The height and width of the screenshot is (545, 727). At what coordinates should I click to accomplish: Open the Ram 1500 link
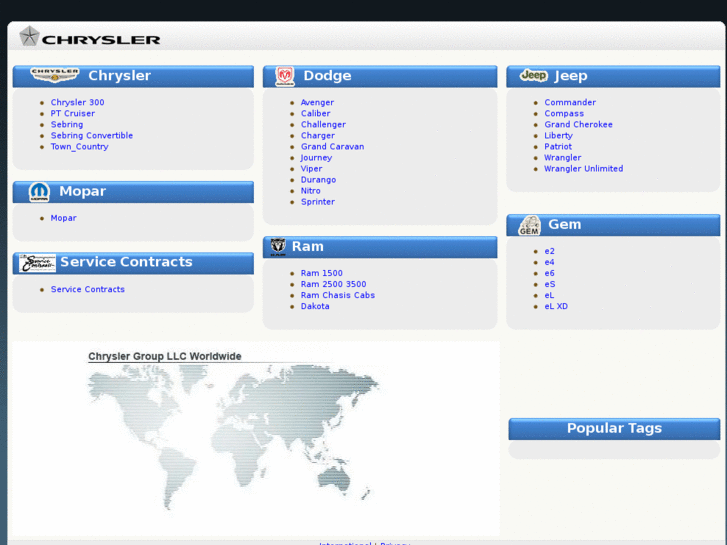pos(321,273)
